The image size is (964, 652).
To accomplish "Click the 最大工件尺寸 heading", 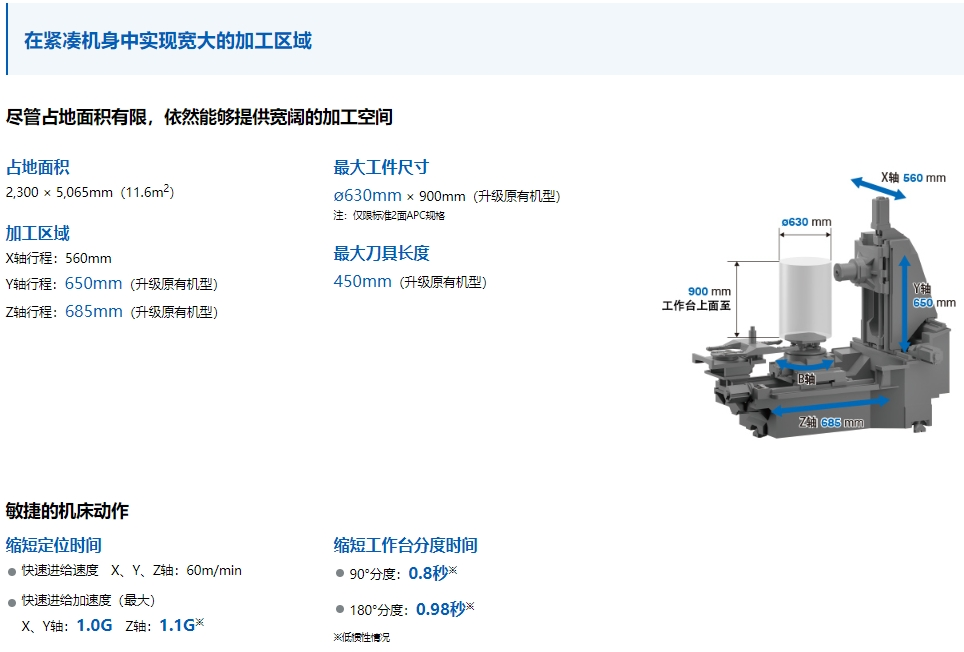I will coord(381,167).
